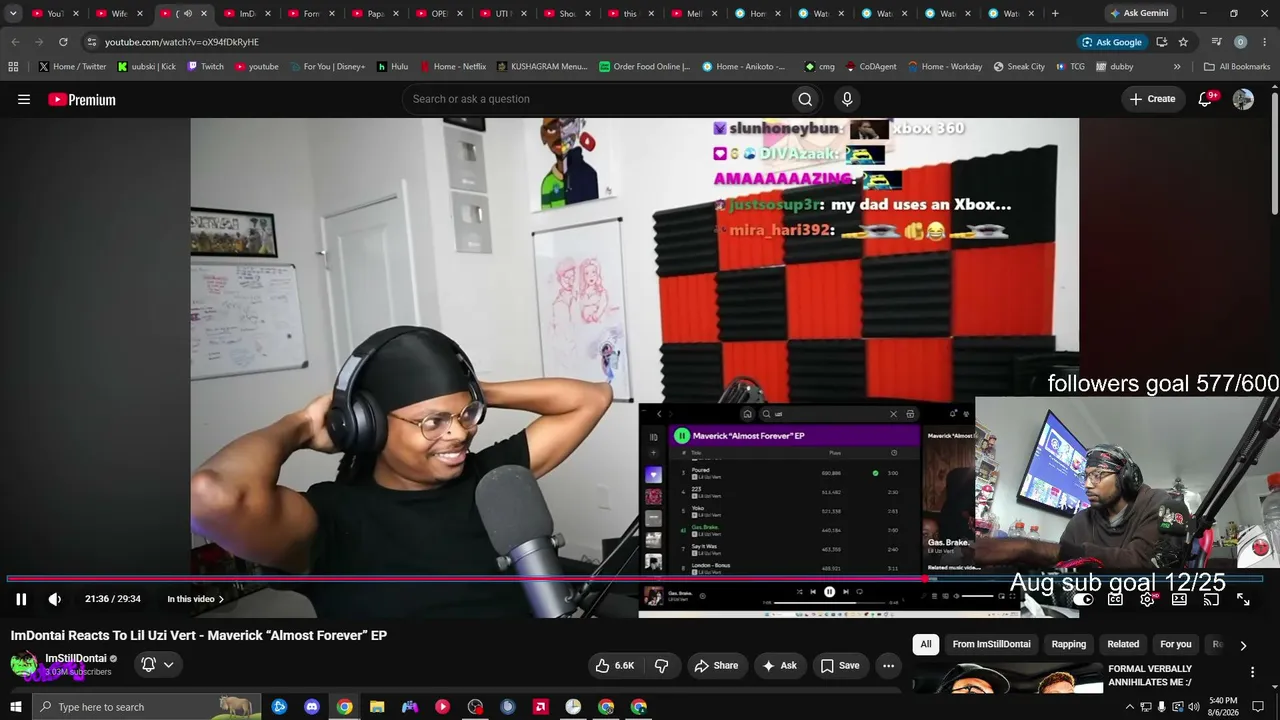Open the YouTube guide hamburger menu

(x=24, y=99)
